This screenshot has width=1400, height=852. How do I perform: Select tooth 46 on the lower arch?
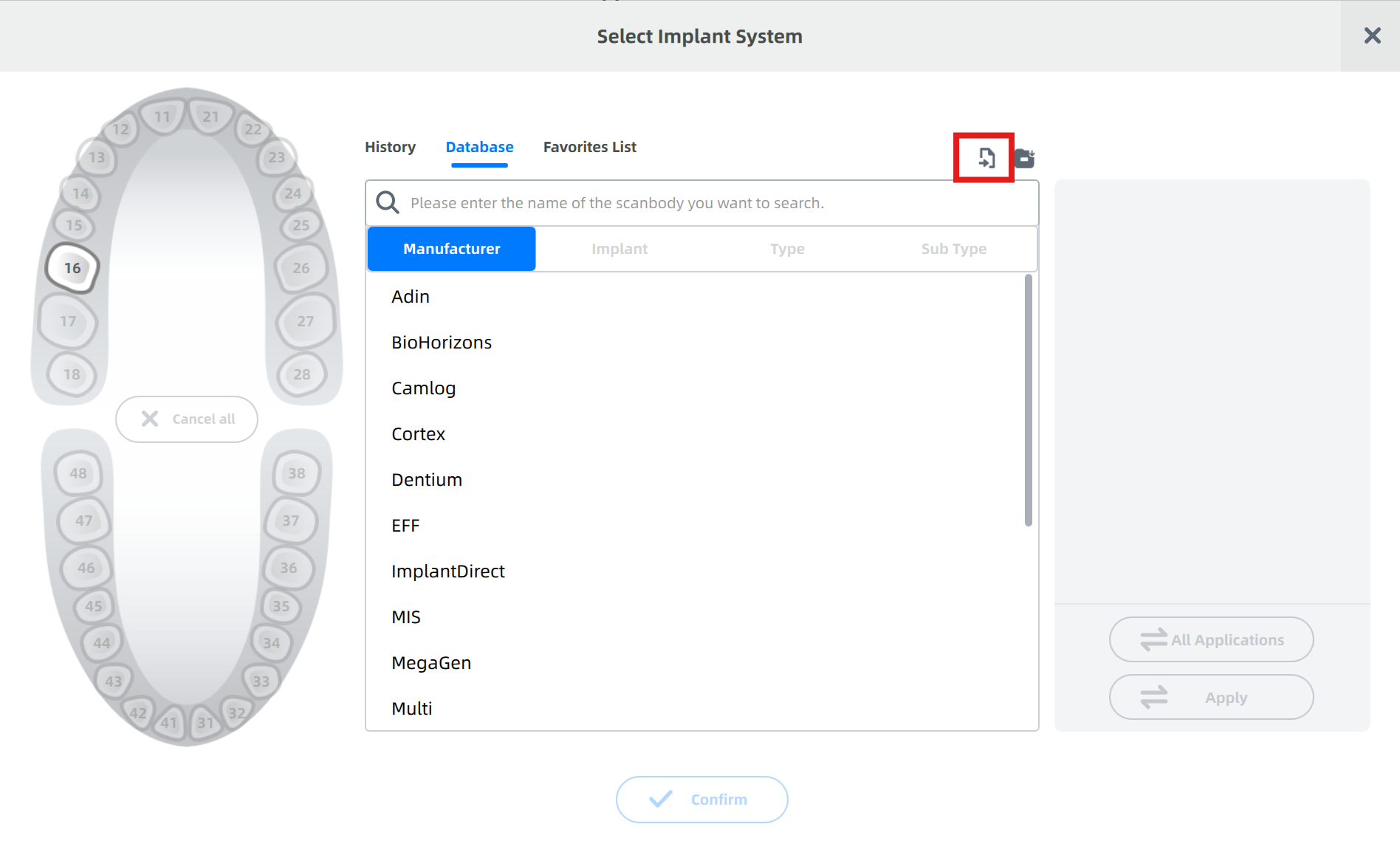pos(86,568)
